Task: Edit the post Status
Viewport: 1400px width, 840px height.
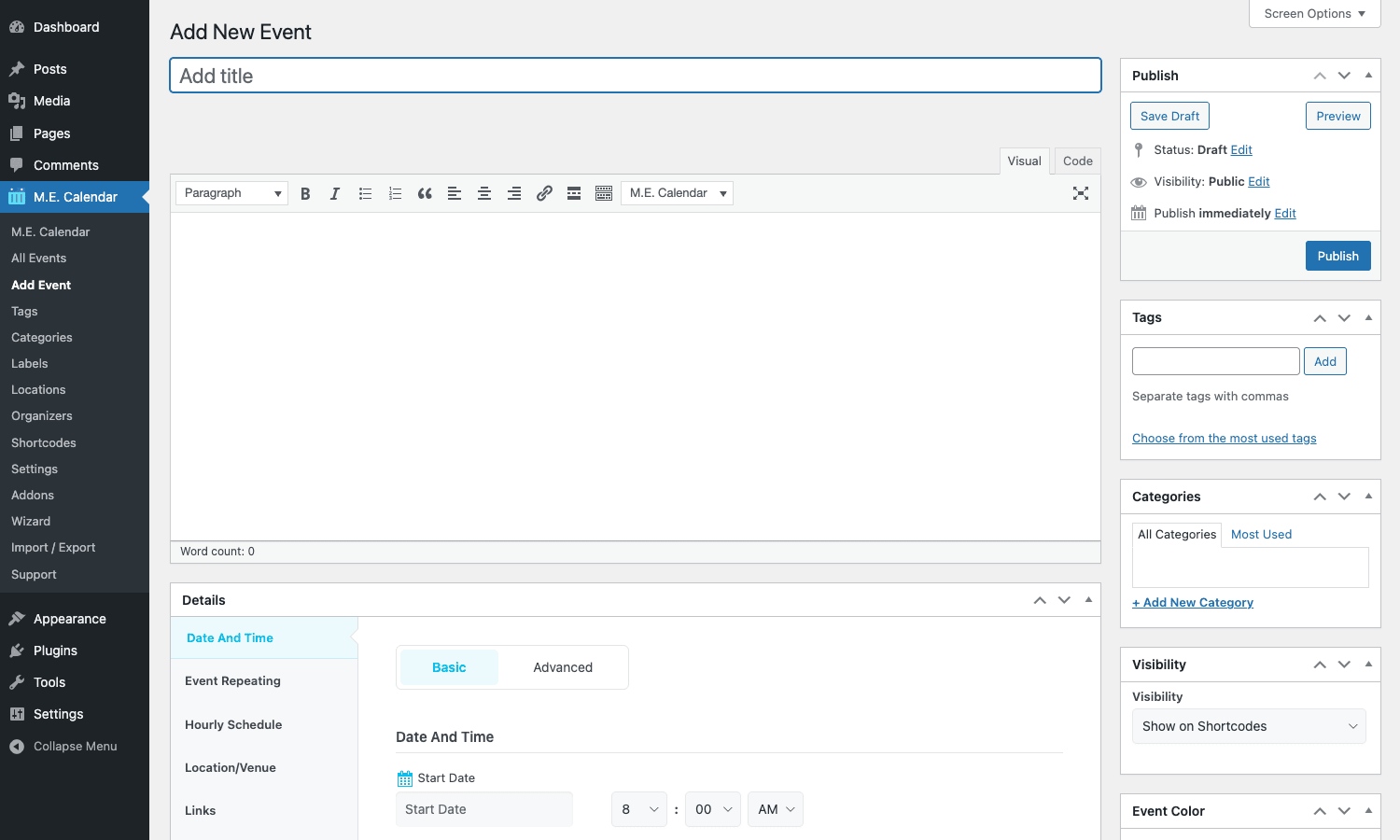Action: 1241,150
